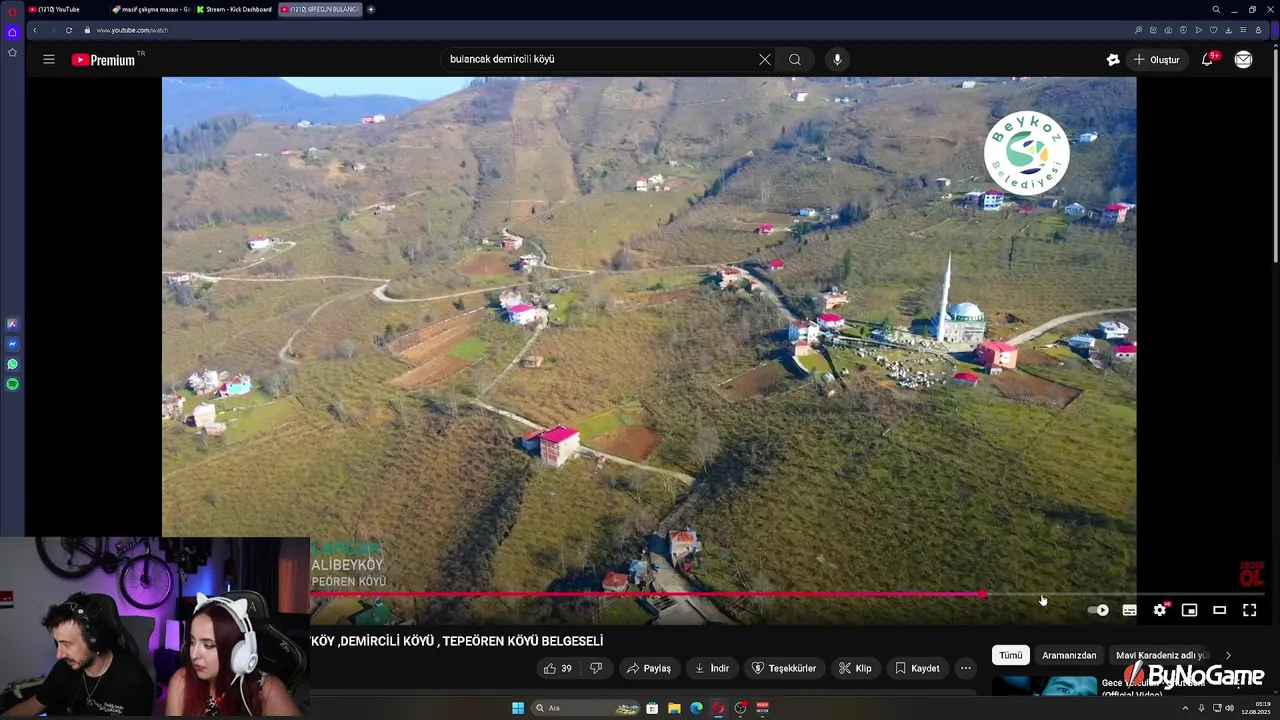Toggle subtitles in the video player
The height and width of the screenshot is (720, 1280).
tap(1129, 610)
